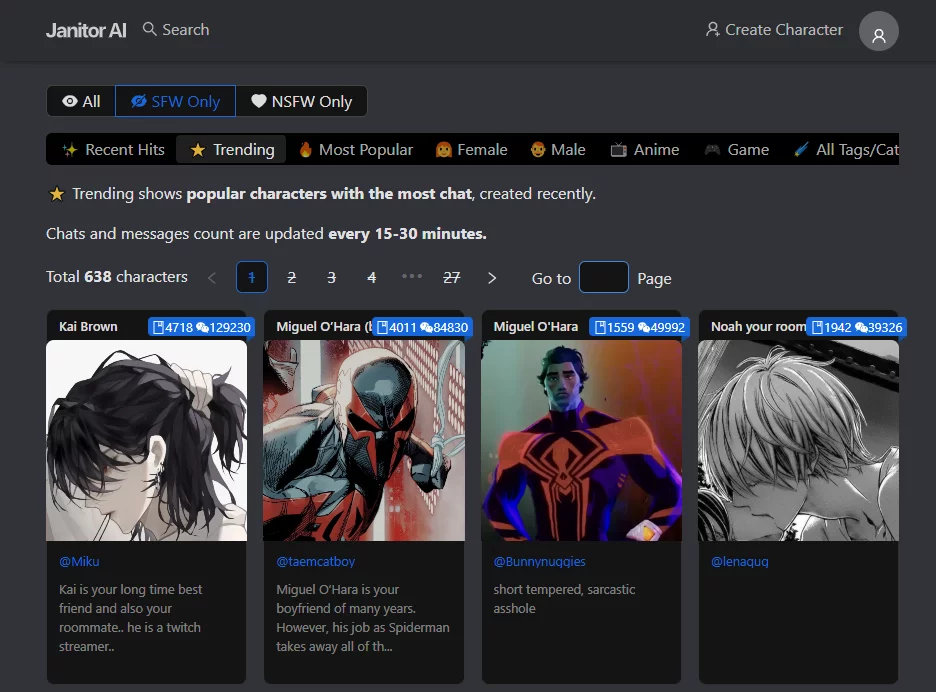Open the Kai Brown character thumbnail
Viewport: 936px width, 692px height.
click(x=147, y=440)
